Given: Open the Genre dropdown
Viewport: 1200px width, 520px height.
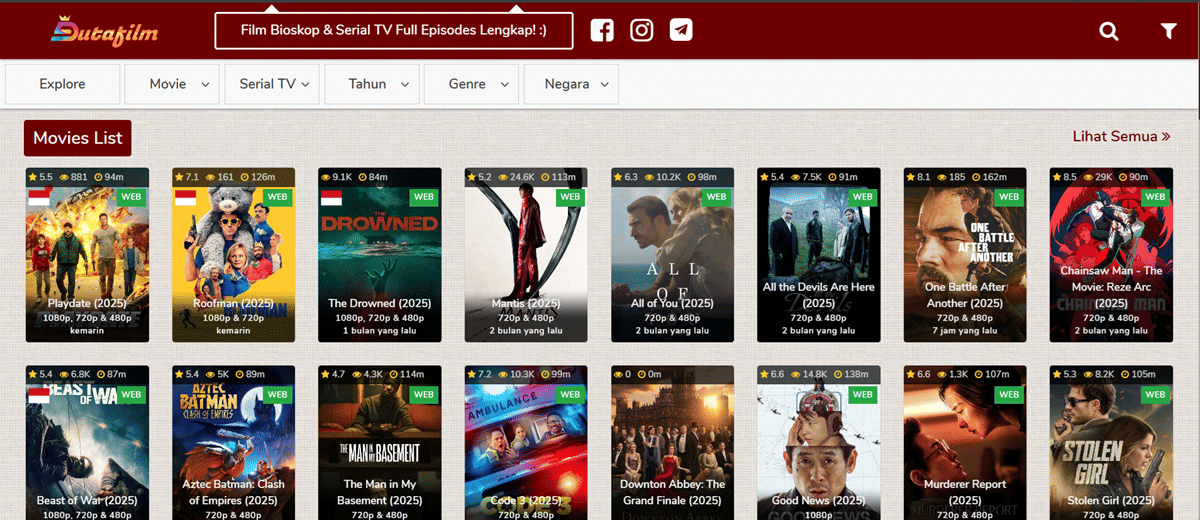Looking at the screenshot, I should (x=472, y=84).
